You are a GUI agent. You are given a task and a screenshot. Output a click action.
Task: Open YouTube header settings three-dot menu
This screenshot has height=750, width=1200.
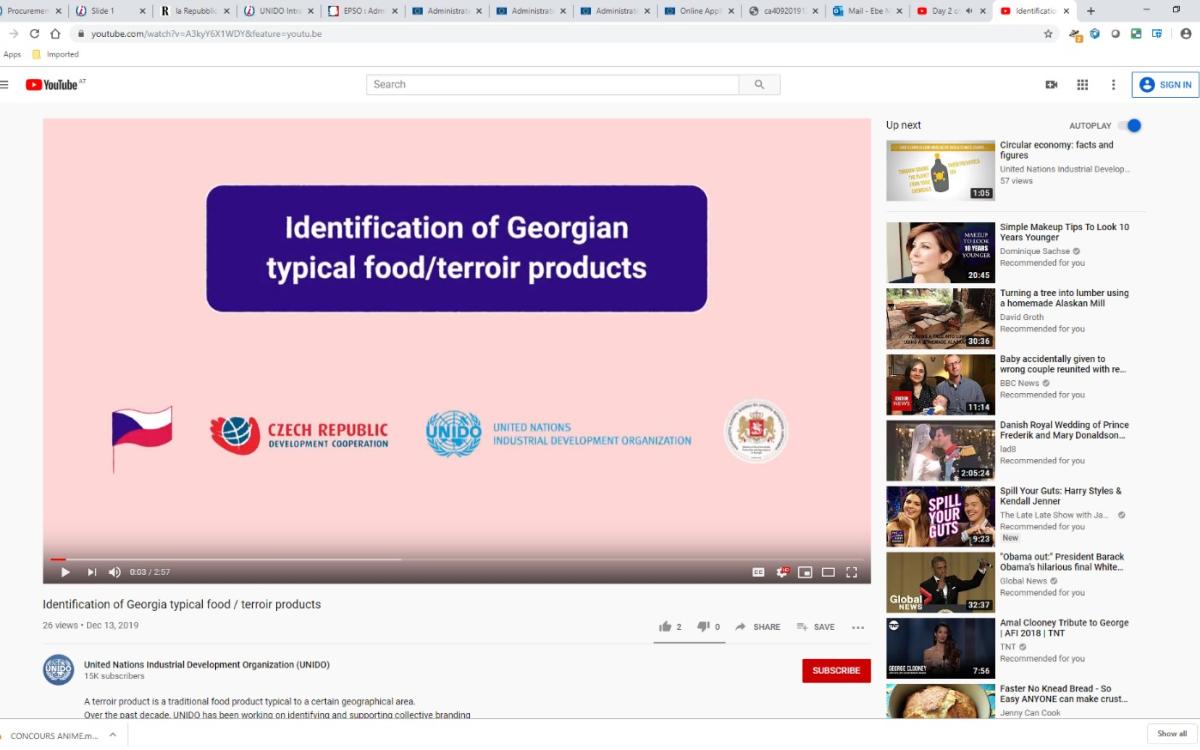click(1113, 85)
